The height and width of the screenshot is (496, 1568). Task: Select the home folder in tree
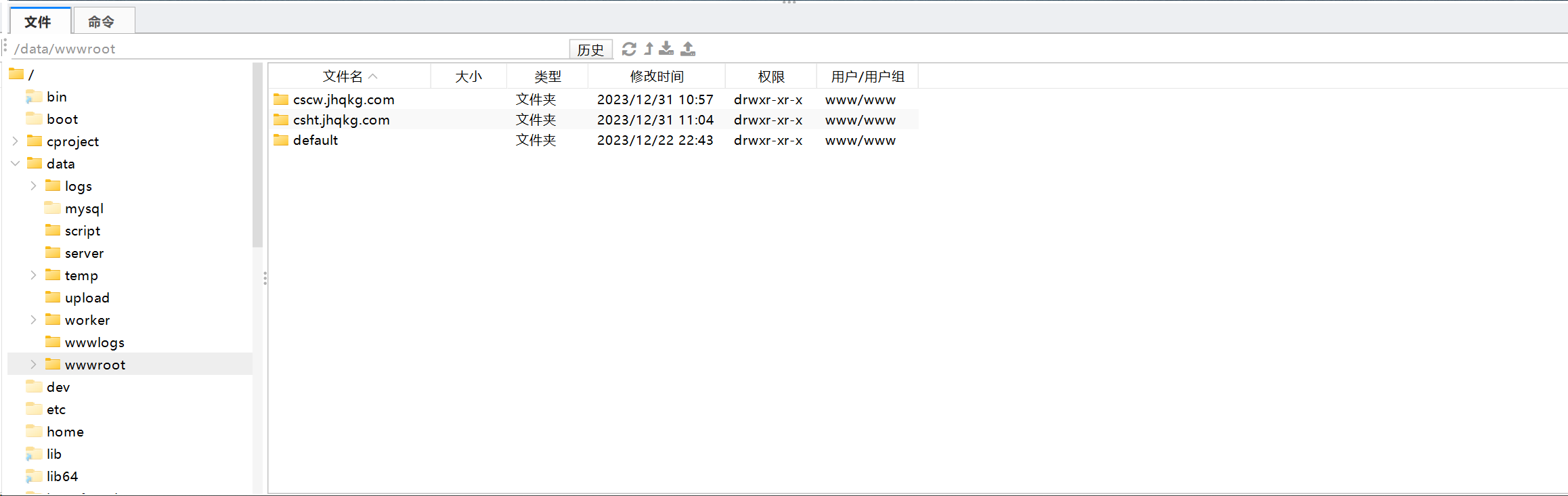[54, 432]
